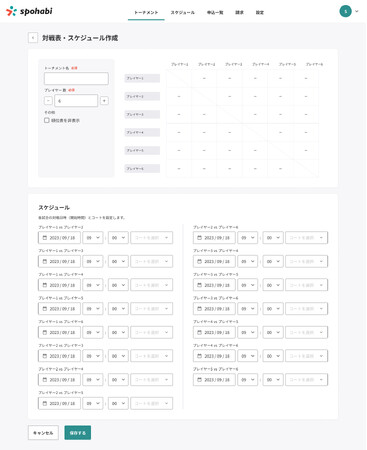
Task: Click the spohabi logo
Action: click(x=29, y=11)
